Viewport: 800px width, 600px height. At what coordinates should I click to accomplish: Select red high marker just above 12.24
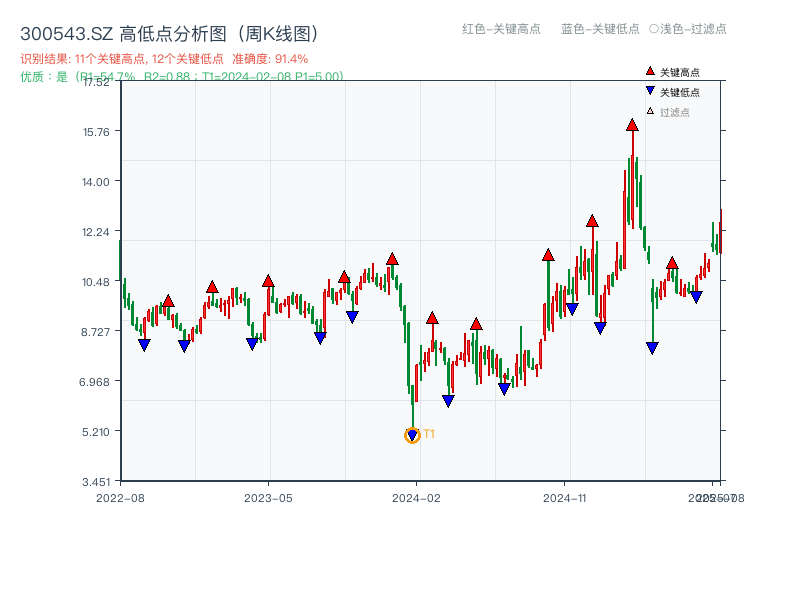coord(592,221)
